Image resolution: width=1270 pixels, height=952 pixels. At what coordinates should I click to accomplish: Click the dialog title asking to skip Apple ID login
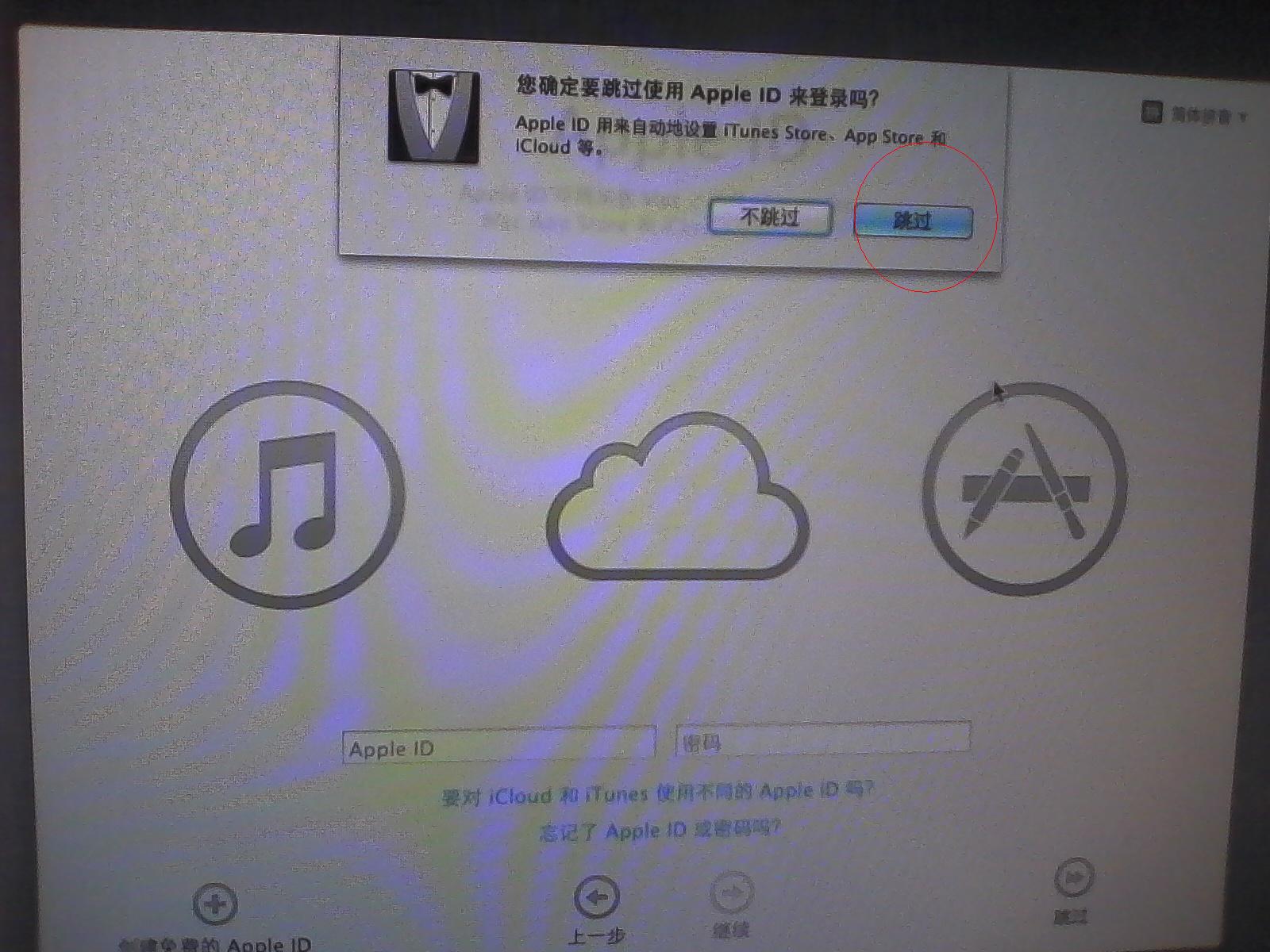pos(697,91)
